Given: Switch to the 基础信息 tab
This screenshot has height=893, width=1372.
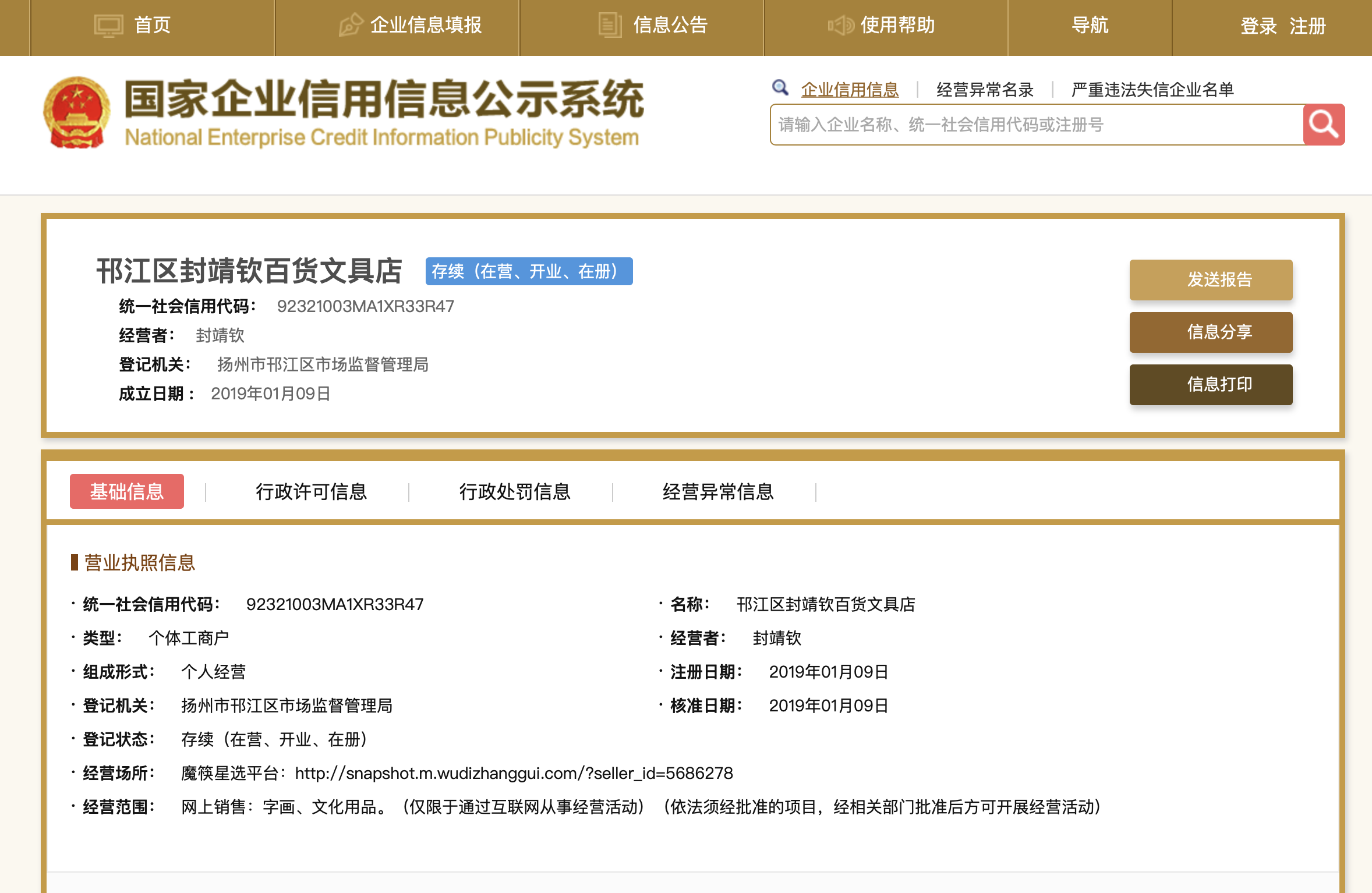Looking at the screenshot, I should 126,491.
